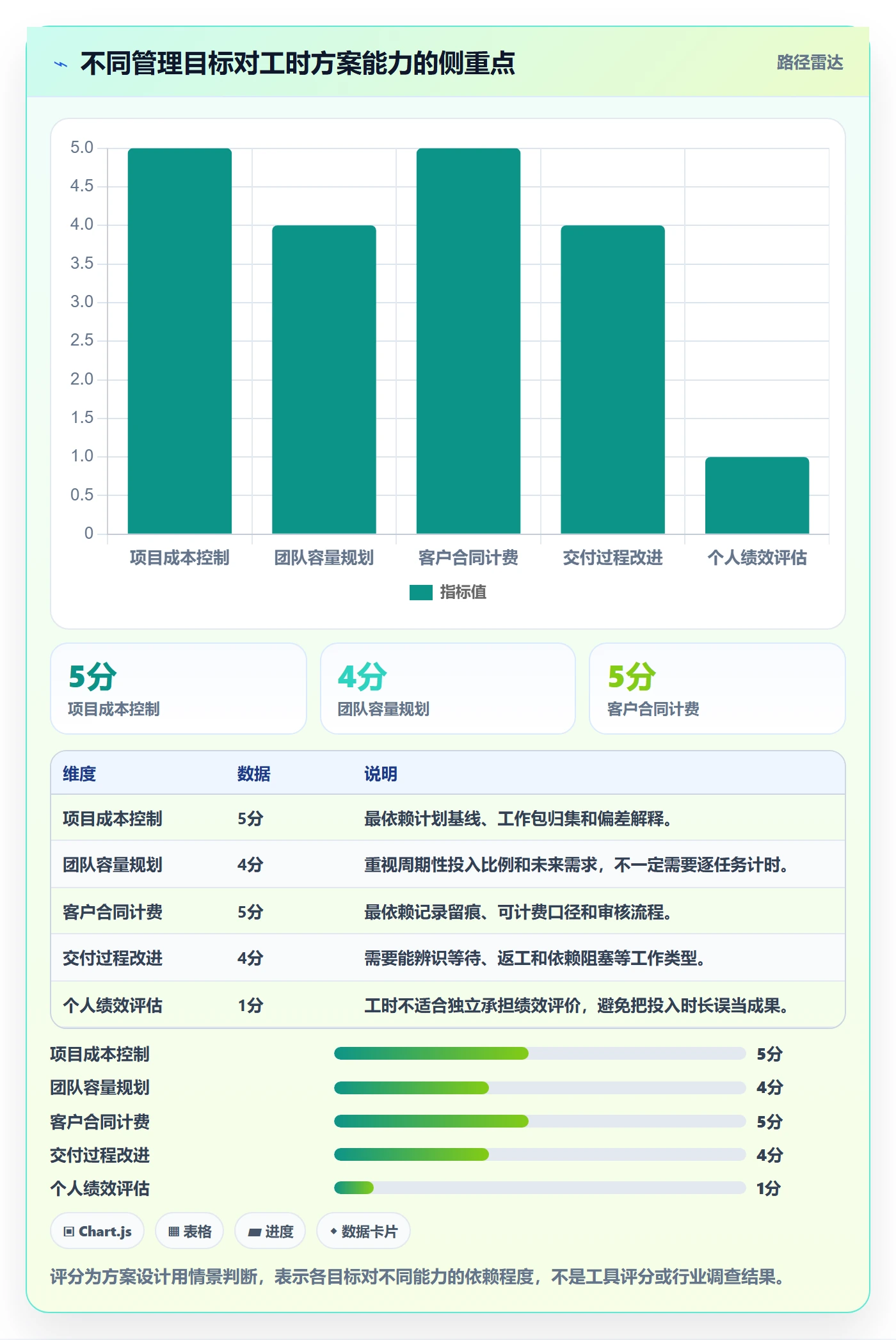Click the lightning icon beside the title
This screenshot has height=1340, width=896.
(x=61, y=63)
